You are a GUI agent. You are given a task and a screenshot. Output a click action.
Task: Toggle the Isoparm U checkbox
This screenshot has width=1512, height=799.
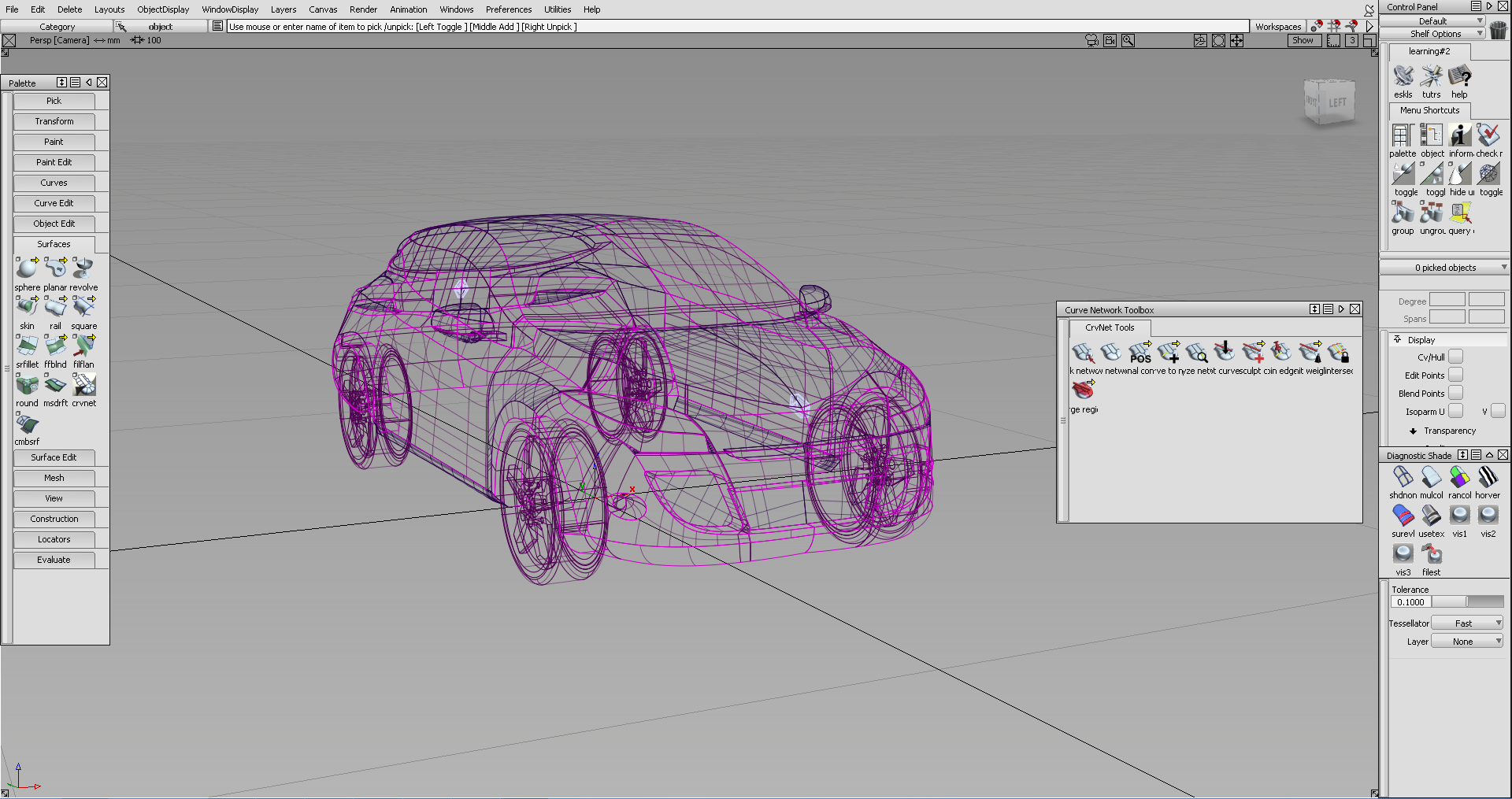[x=1455, y=411]
